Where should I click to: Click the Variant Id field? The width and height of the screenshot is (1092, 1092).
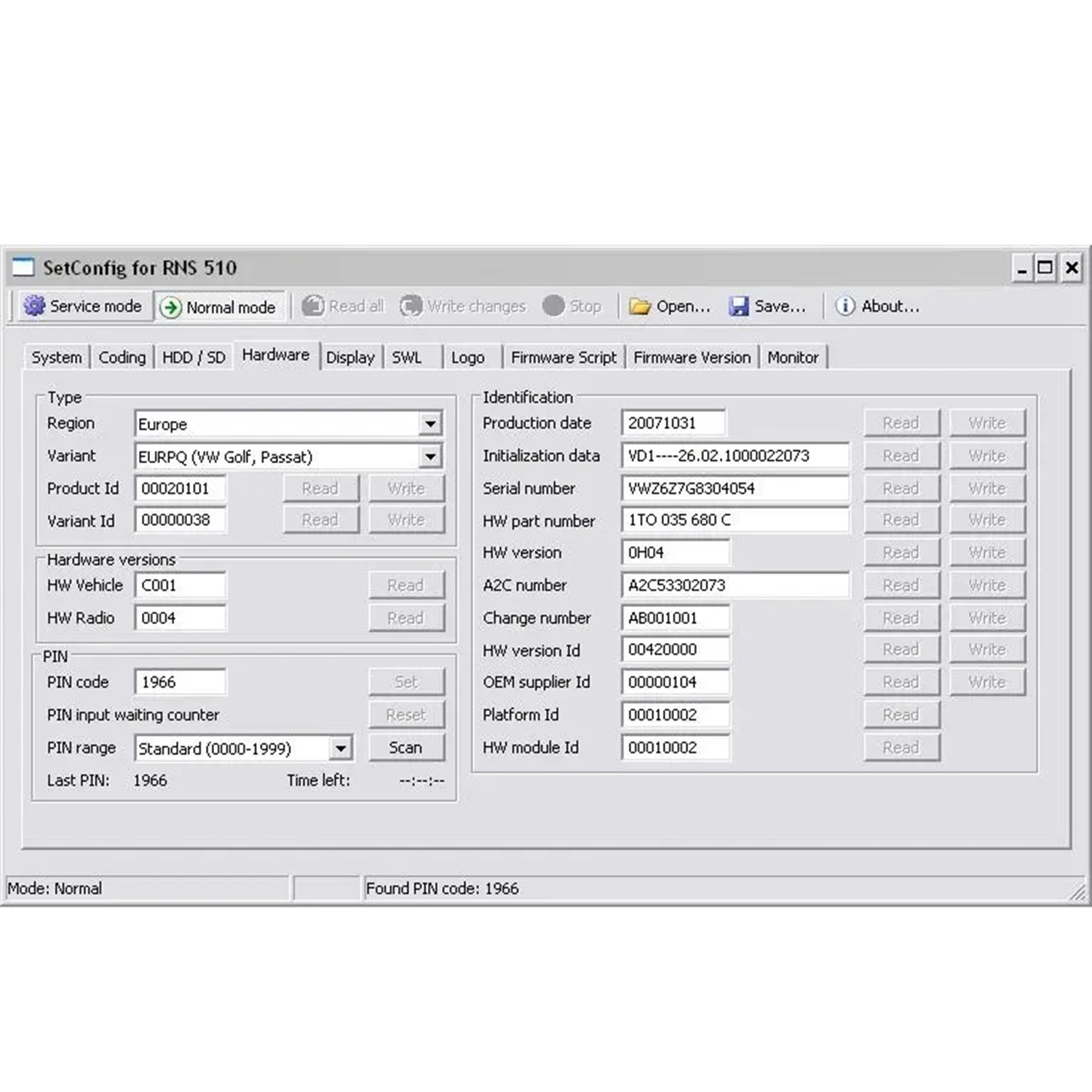pos(180,520)
